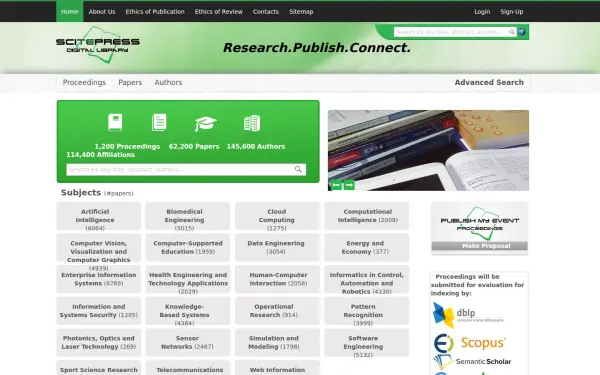Click the Proceedings book icon in green panel
The image size is (600, 375).
pyautogui.click(x=115, y=122)
